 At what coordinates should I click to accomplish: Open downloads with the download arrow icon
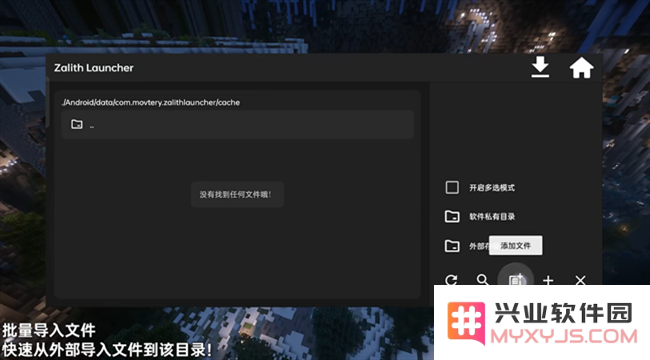tap(540, 68)
